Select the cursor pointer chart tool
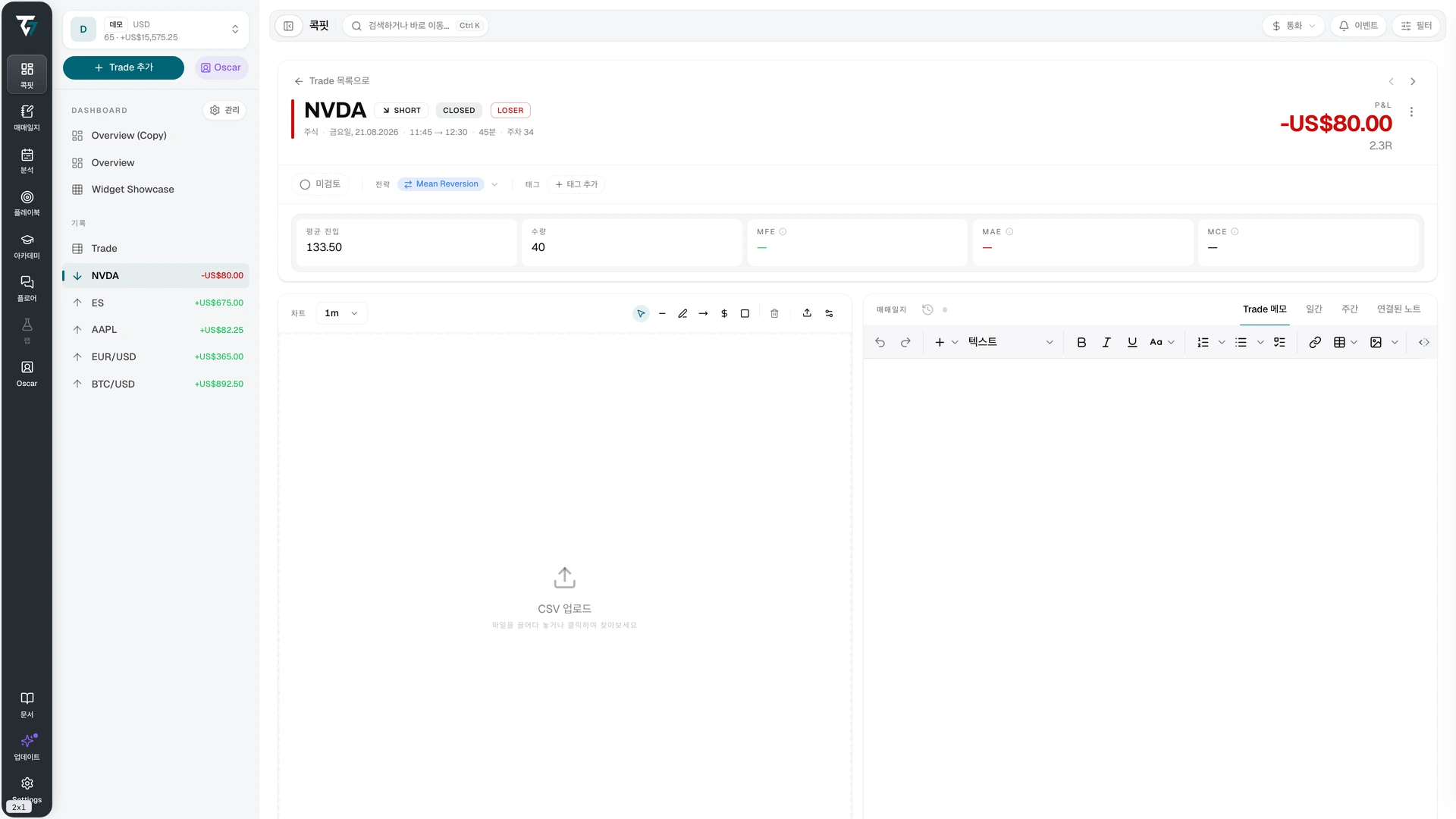Screen dimensions: 1456x819 (x=641, y=313)
